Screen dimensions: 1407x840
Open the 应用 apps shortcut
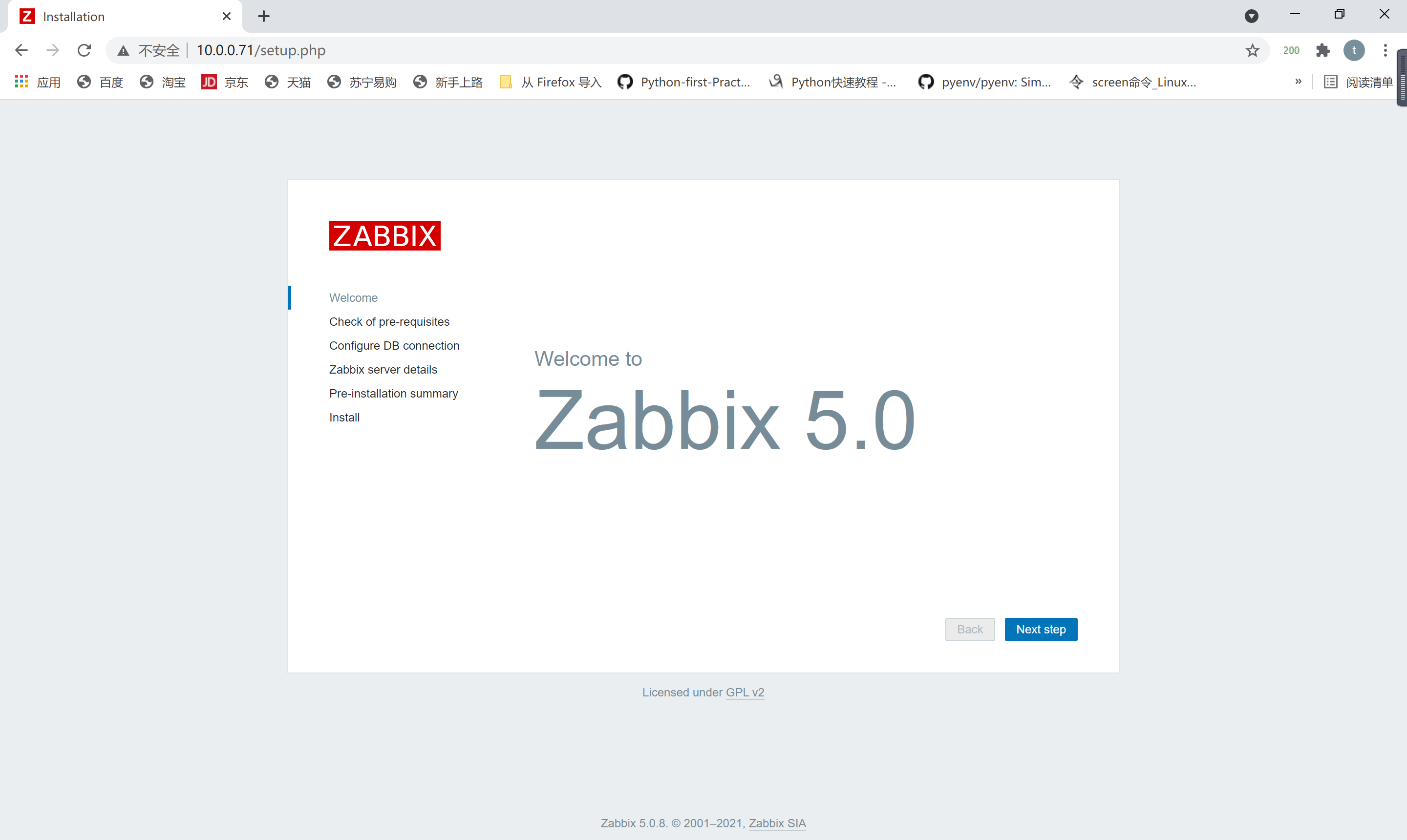(x=37, y=82)
